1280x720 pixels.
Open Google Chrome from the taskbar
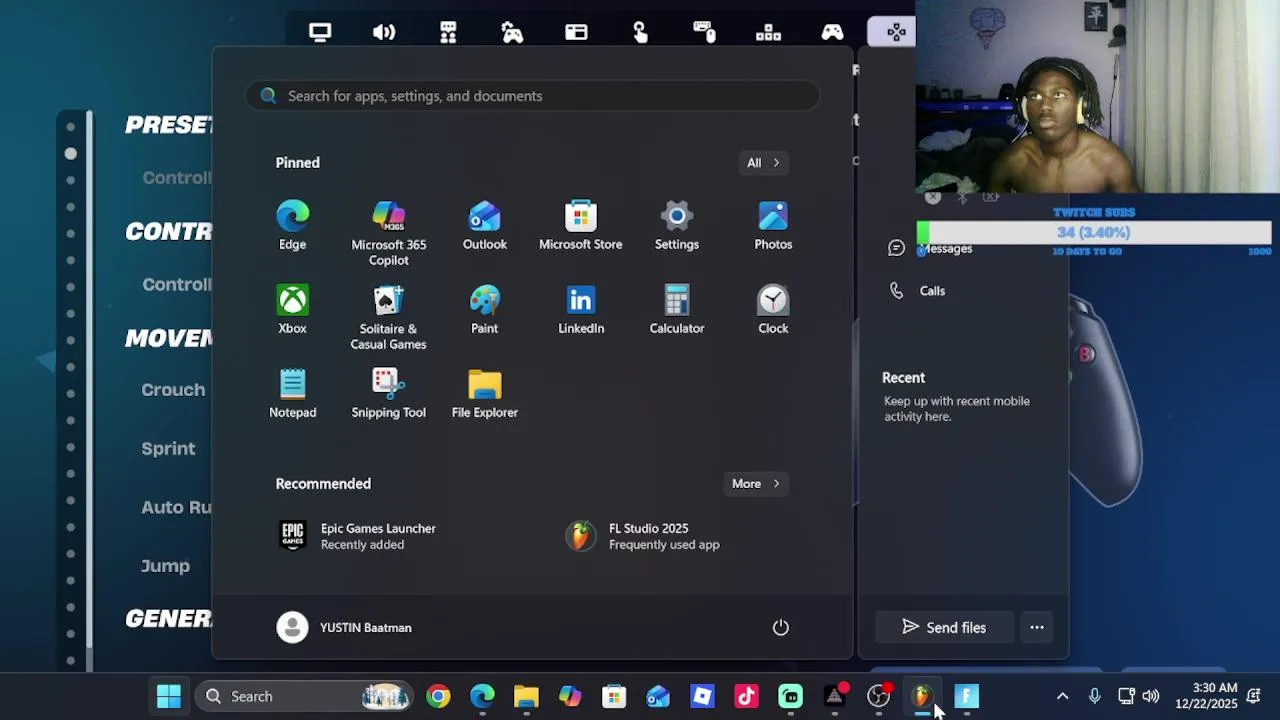(x=438, y=696)
